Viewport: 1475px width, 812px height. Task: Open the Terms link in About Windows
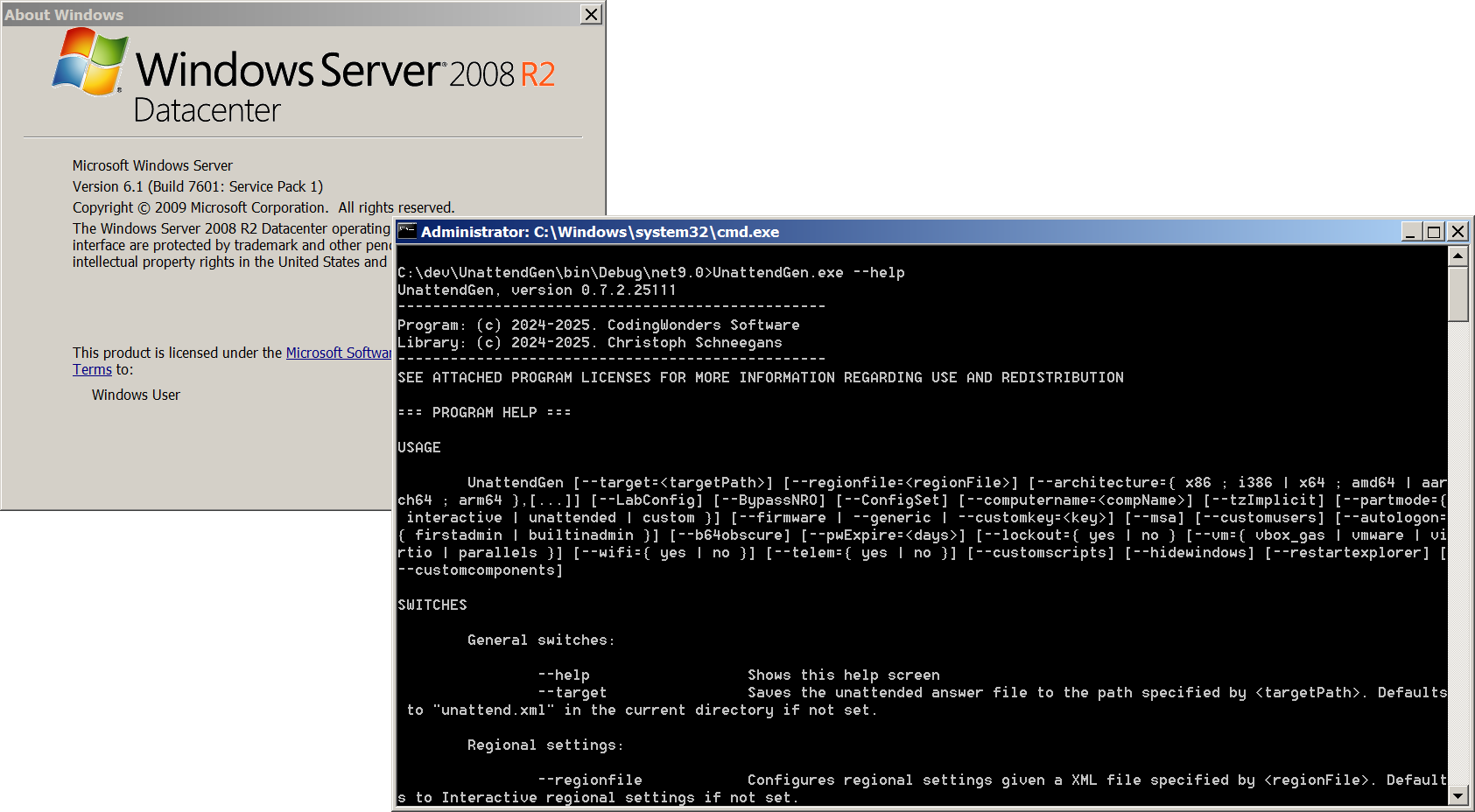92,369
